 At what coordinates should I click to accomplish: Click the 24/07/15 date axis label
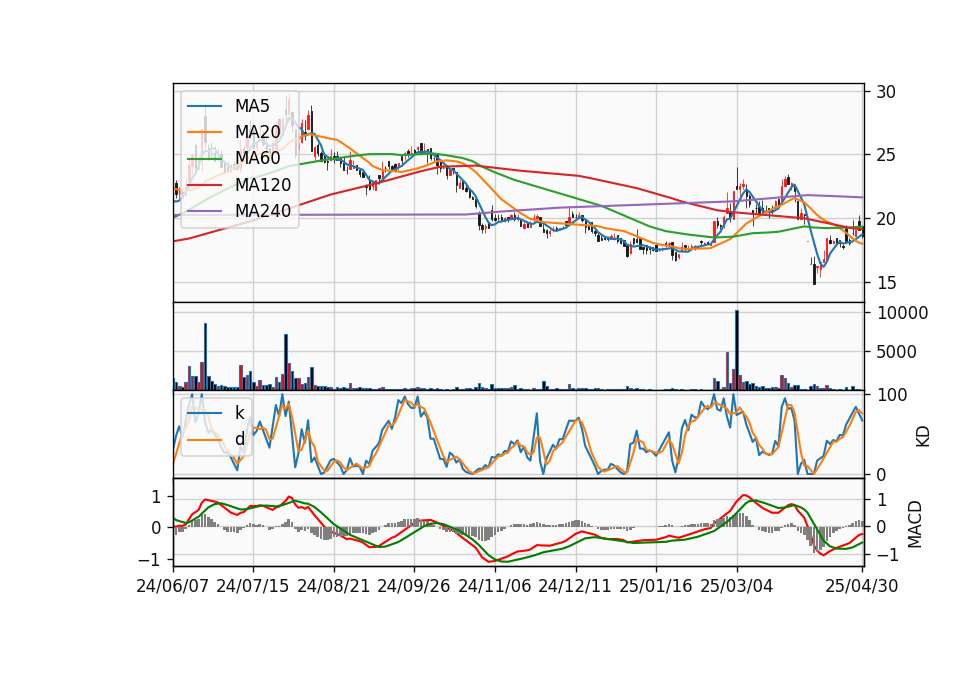point(252,586)
